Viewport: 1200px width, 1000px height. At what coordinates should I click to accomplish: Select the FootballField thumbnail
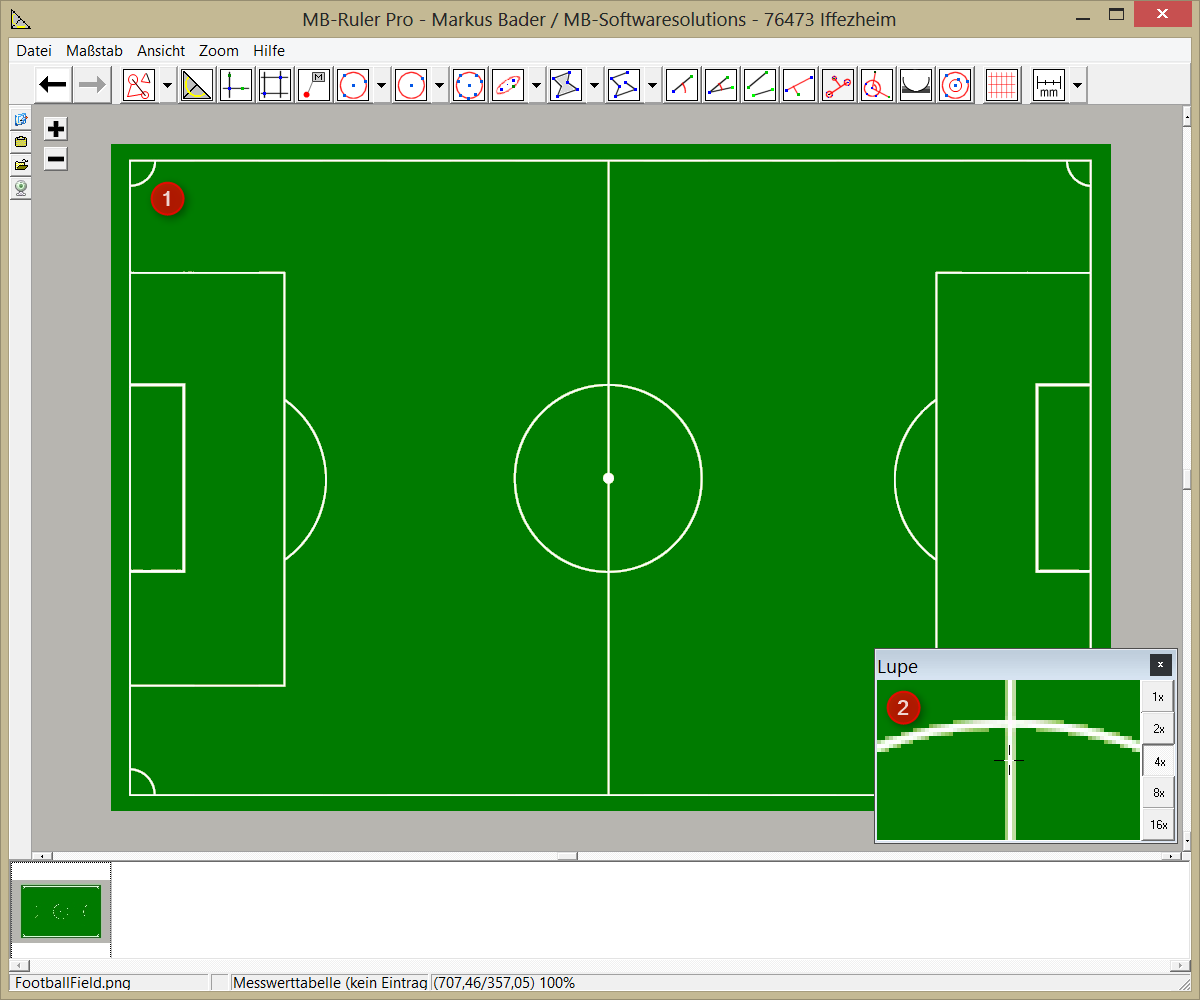pyautogui.click(x=61, y=911)
